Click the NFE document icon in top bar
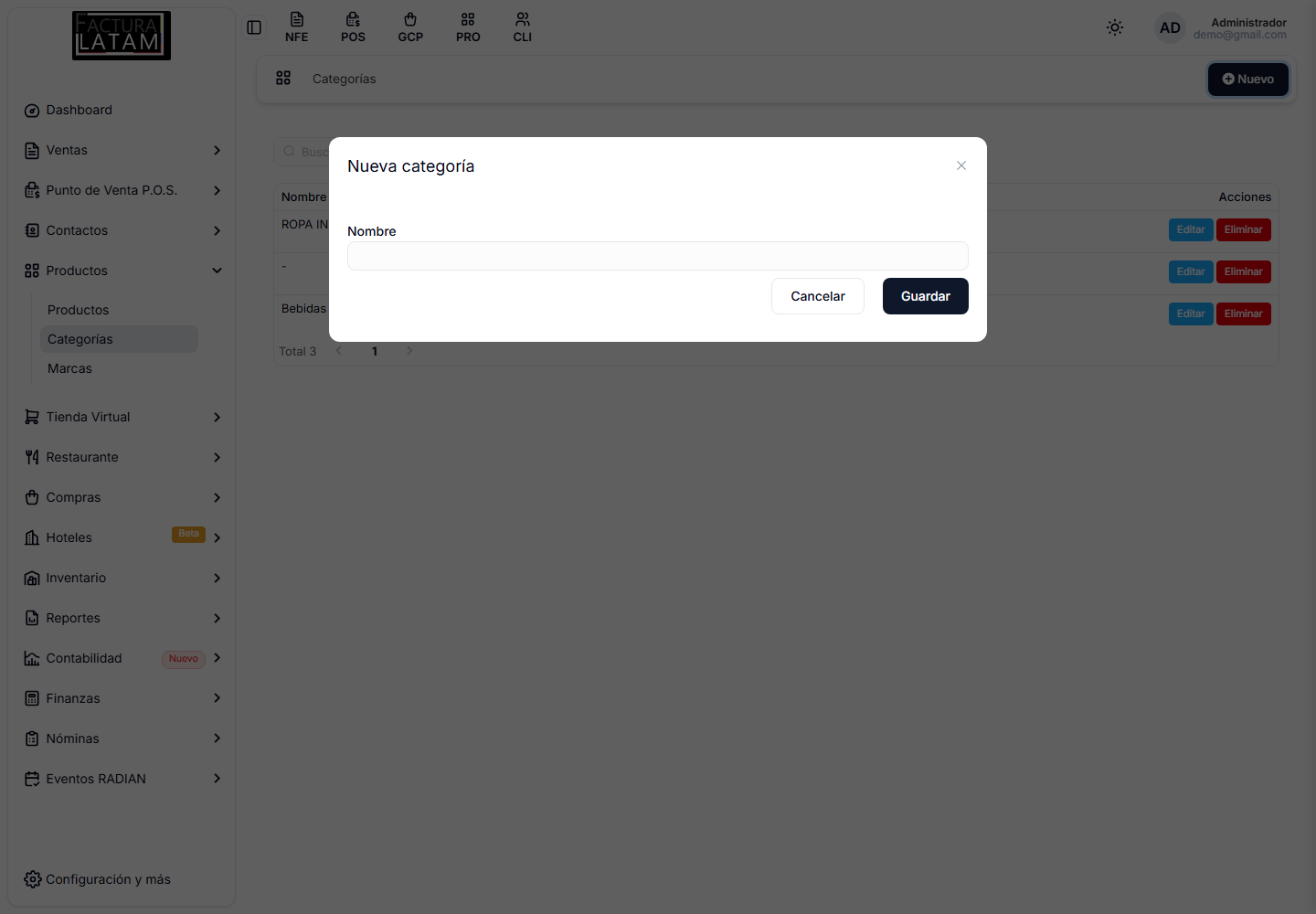Screen dimensions: 1316x914 pyautogui.click(x=297, y=19)
